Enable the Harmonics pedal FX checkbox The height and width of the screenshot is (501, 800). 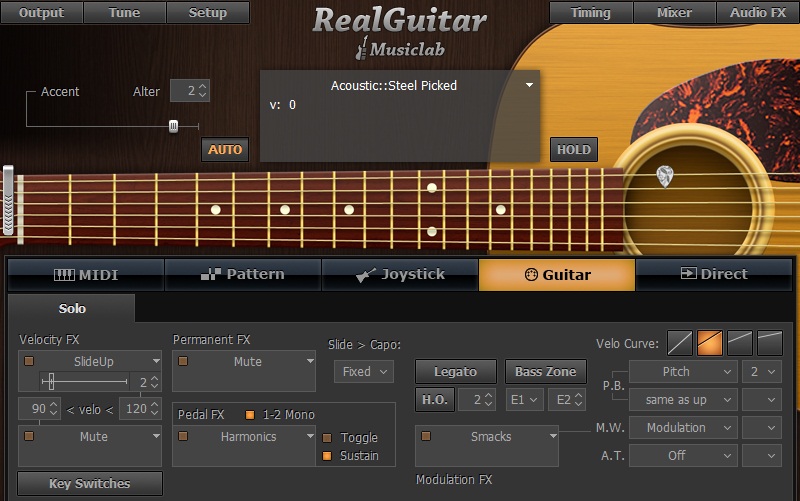183,436
